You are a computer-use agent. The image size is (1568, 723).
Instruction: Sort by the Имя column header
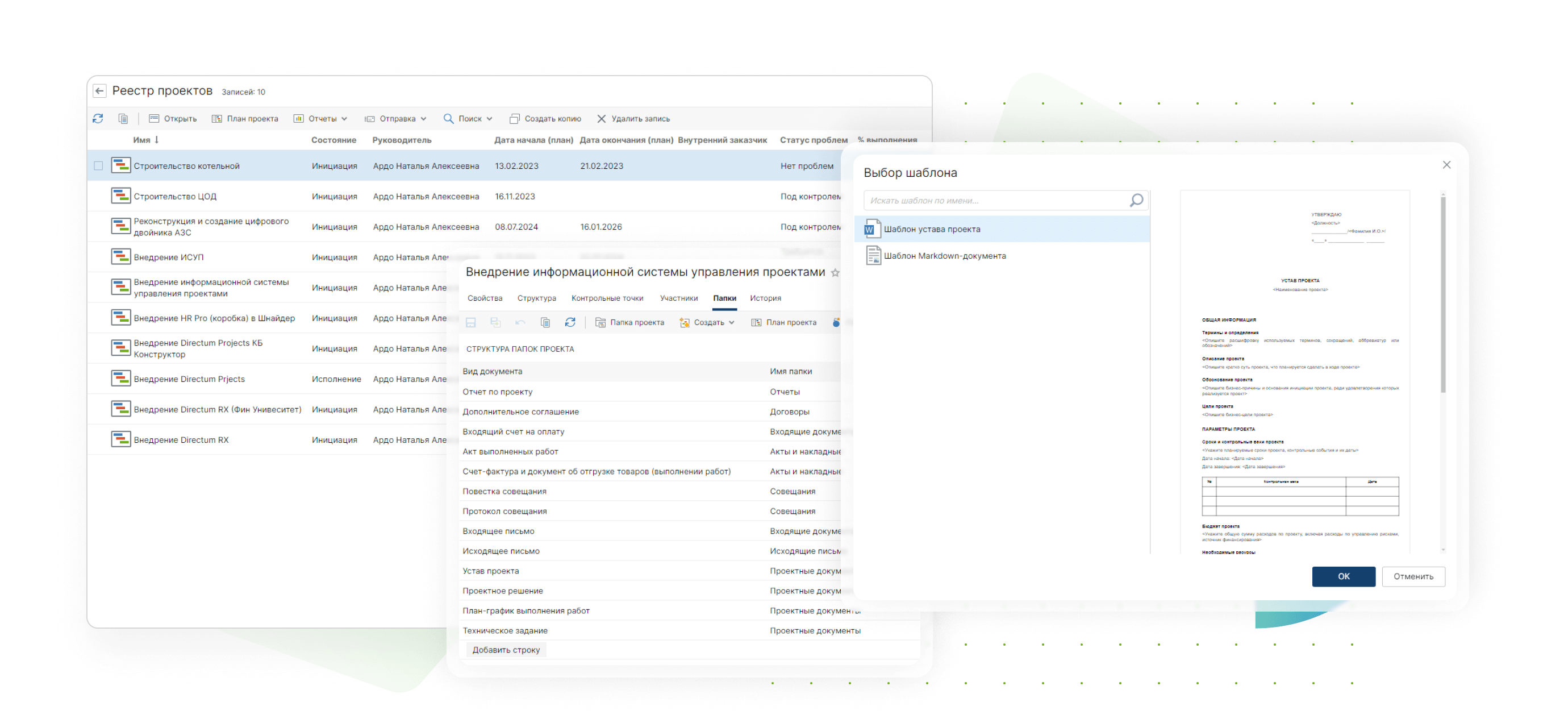pyautogui.click(x=142, y=139)
